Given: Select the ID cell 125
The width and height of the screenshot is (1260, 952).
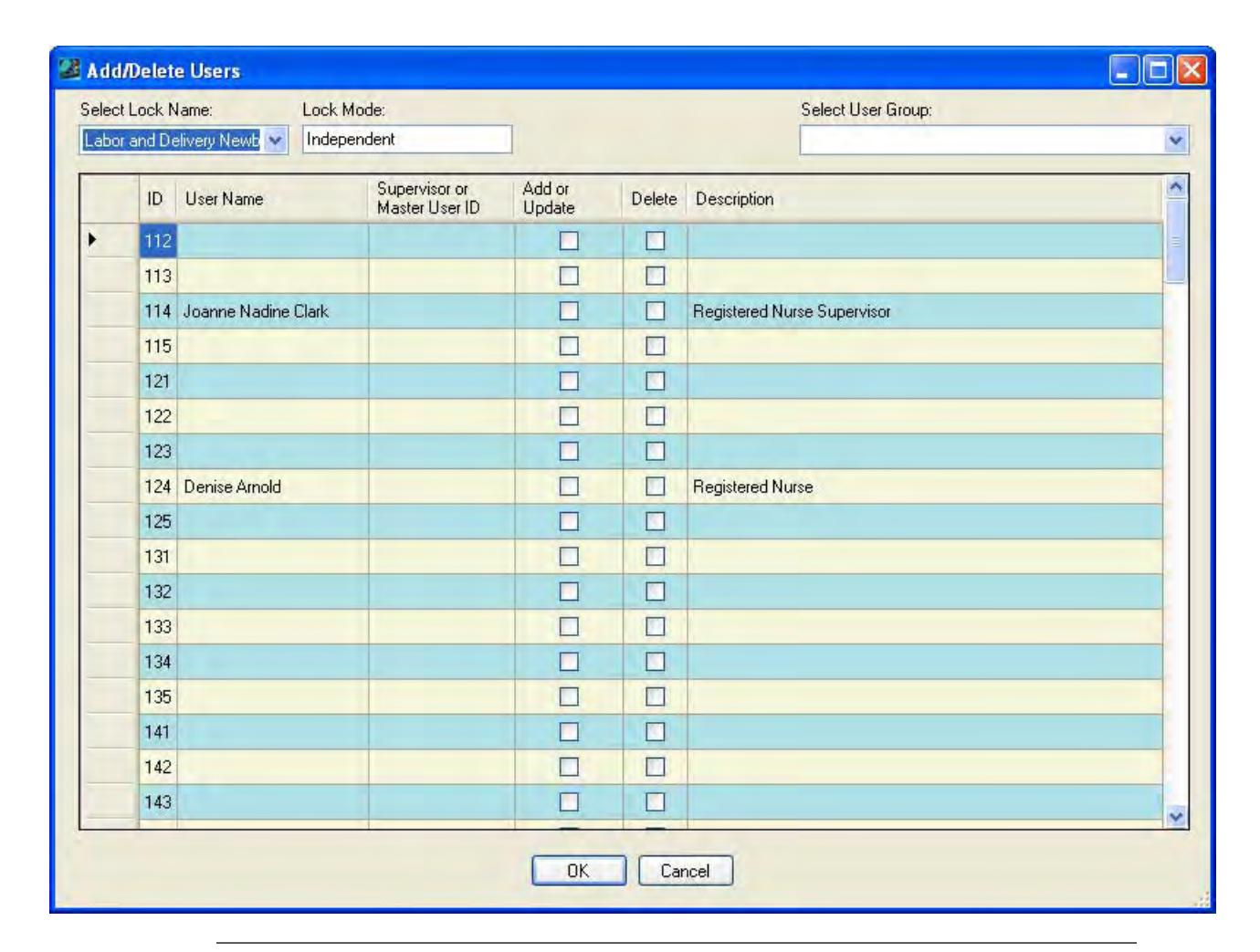Looking at the screenshot, I should point(158,521).
